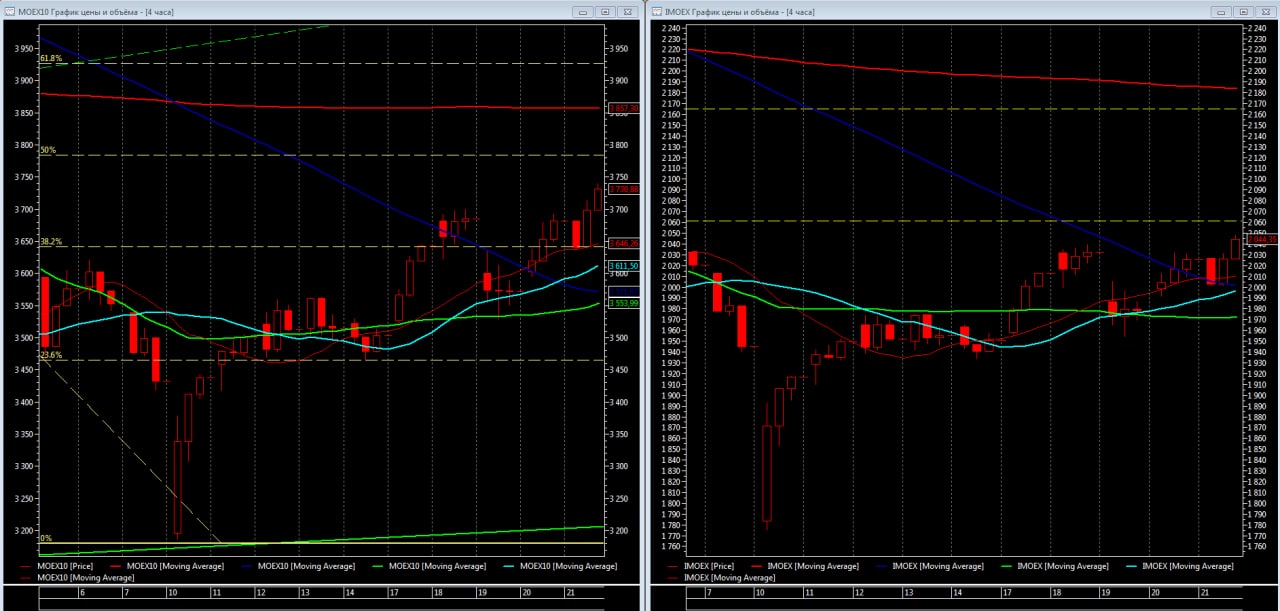The image size is (1280, 611).
Task: Click the IMOEX chart window title icon
Action: coord(657,12)
